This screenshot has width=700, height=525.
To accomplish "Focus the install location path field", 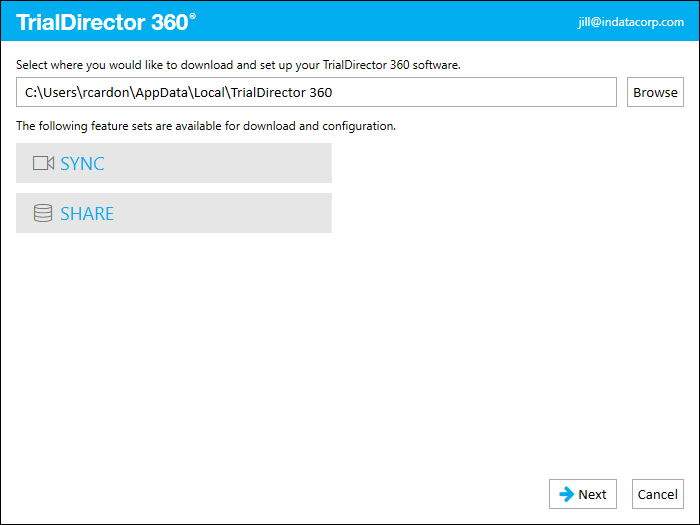I will 317,92.
